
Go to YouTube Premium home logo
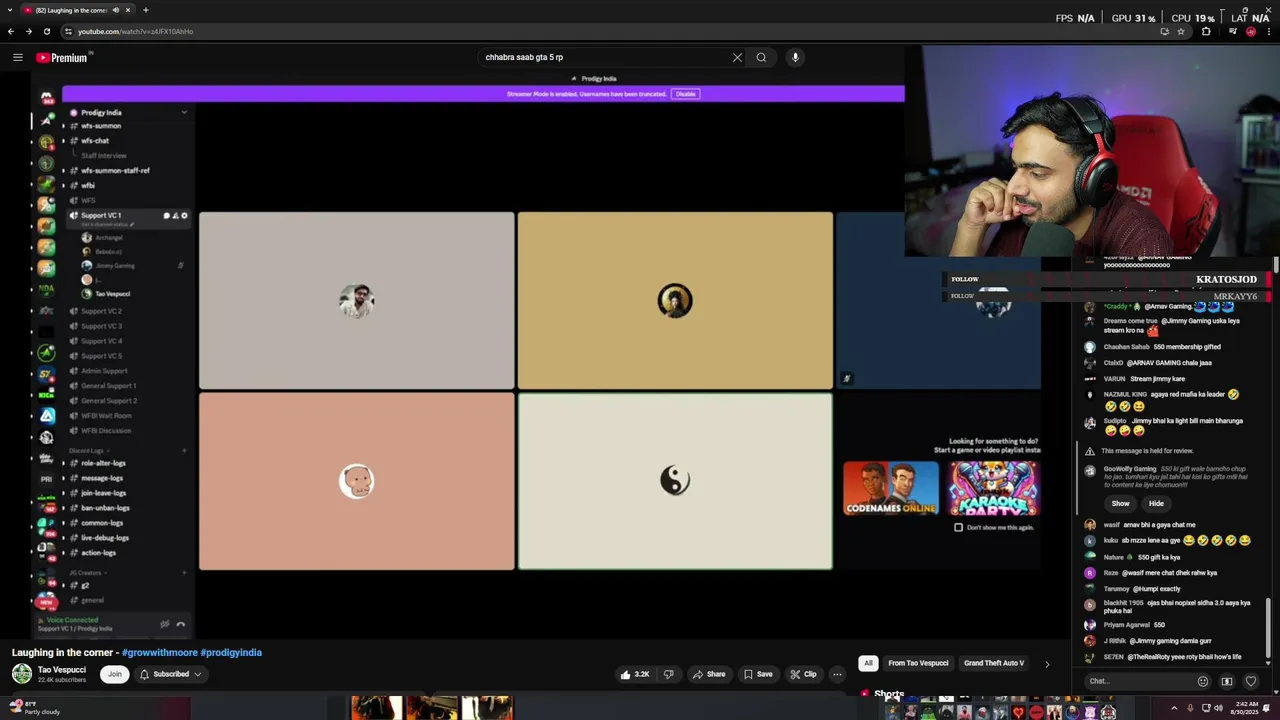point(62,58)
